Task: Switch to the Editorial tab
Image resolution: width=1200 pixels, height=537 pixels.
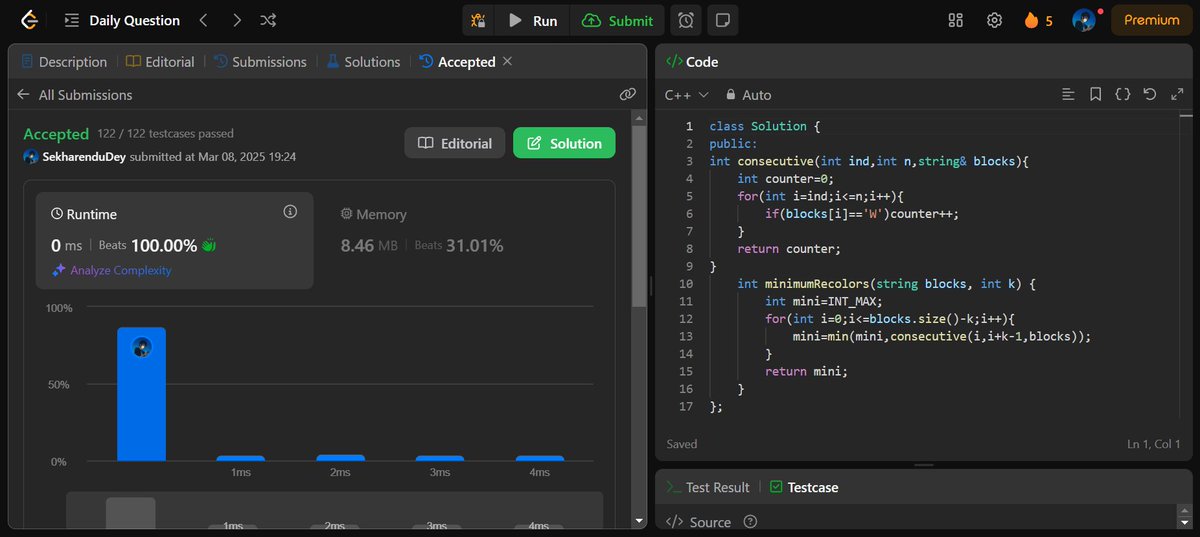Action: coord(161,62)
